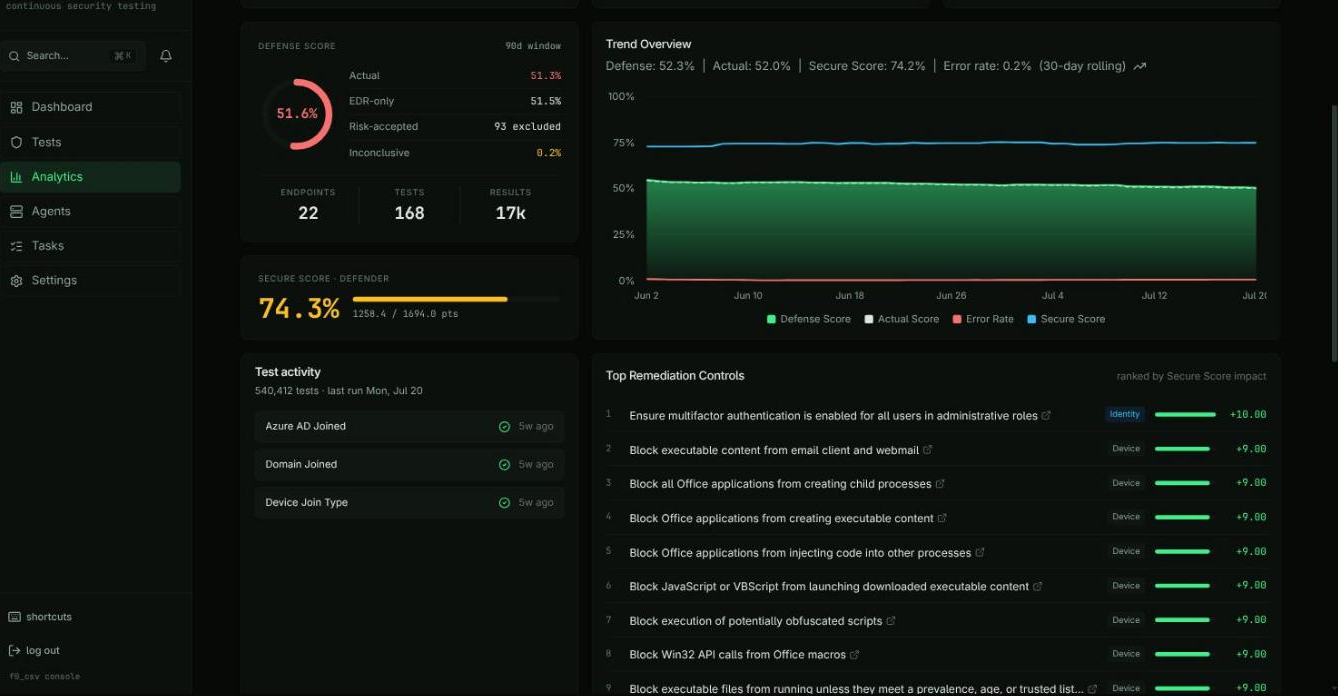Open external link for creating executable content control
Image resolution: width=1338 pixels, height=696 pixels.
tap(942, 518)
